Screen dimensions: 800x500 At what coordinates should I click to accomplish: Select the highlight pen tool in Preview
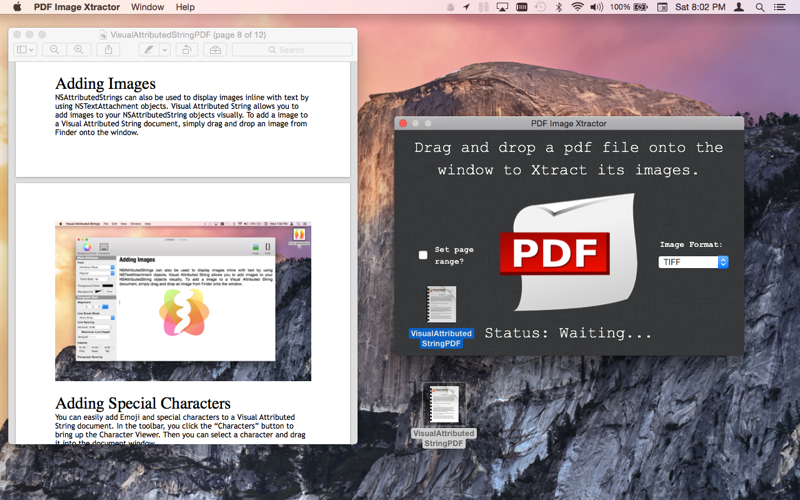point(148,49)
